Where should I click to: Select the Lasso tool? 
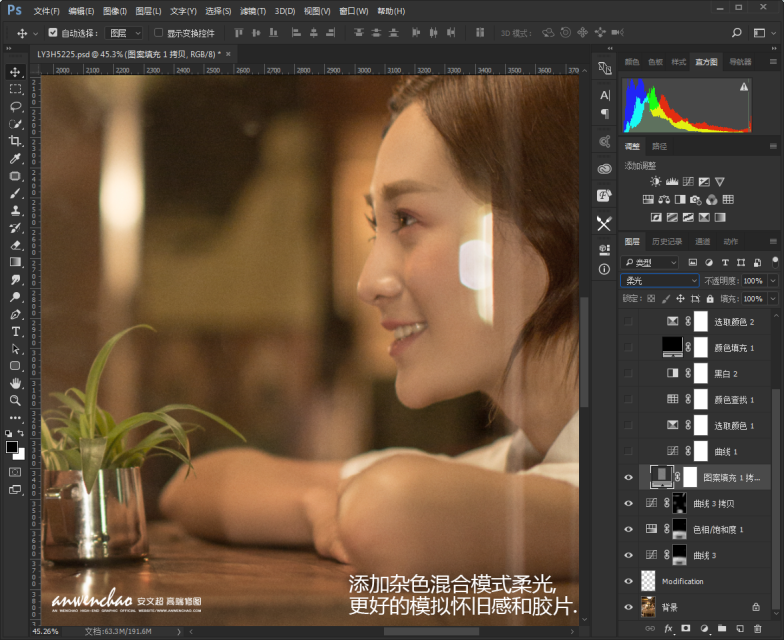[x=16, y=106]
